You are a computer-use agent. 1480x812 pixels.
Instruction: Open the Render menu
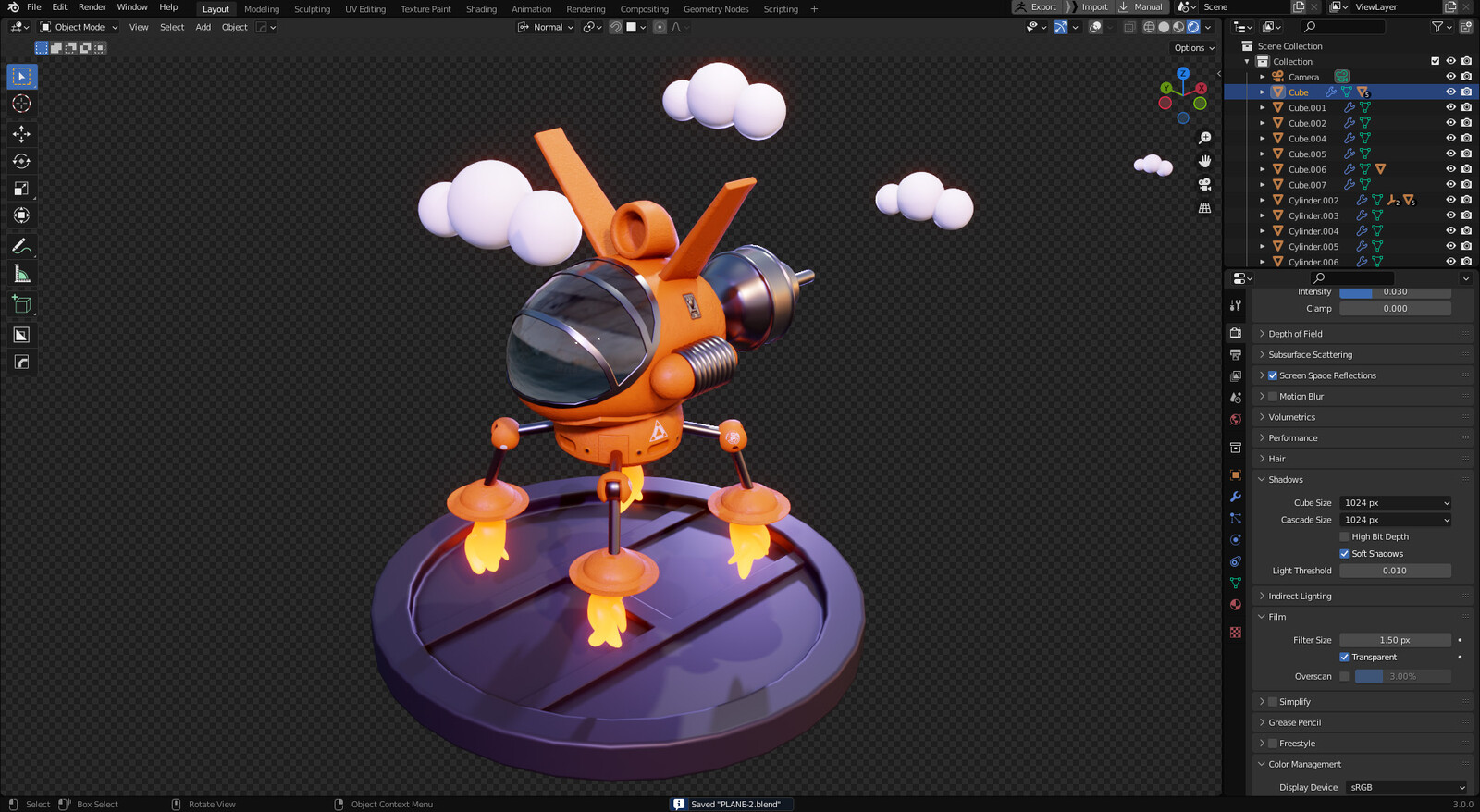(92, 7)
